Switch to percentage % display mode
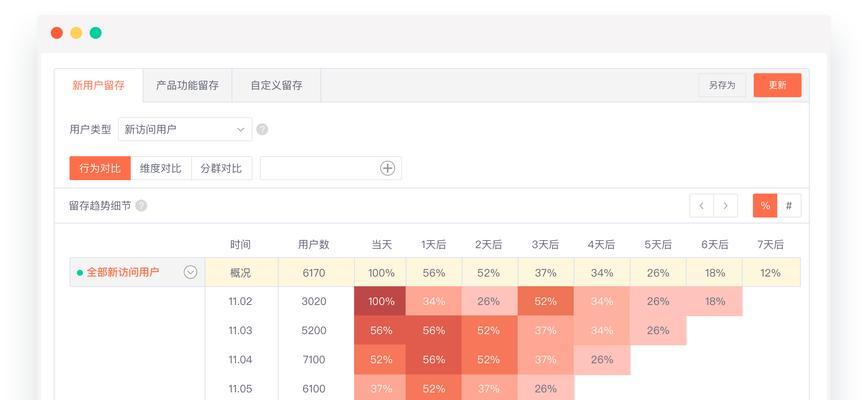Image resolution: width=868 pixels, height=400 pixels. (765, 206)
